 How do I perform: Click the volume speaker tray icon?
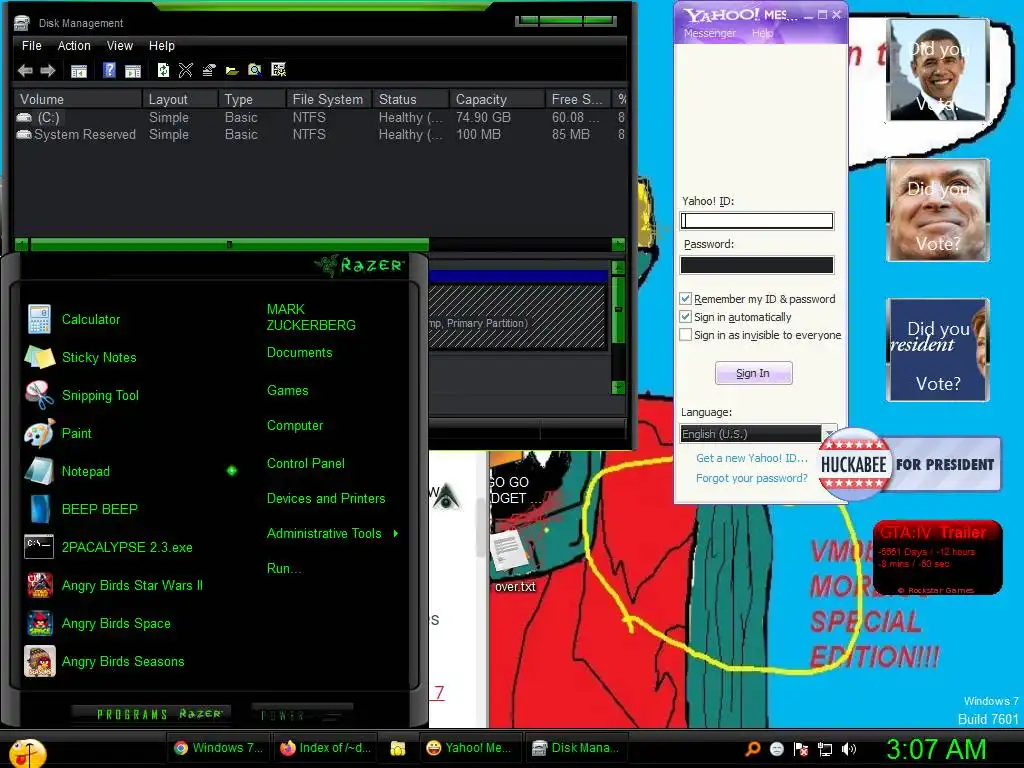tap(849, 749)
